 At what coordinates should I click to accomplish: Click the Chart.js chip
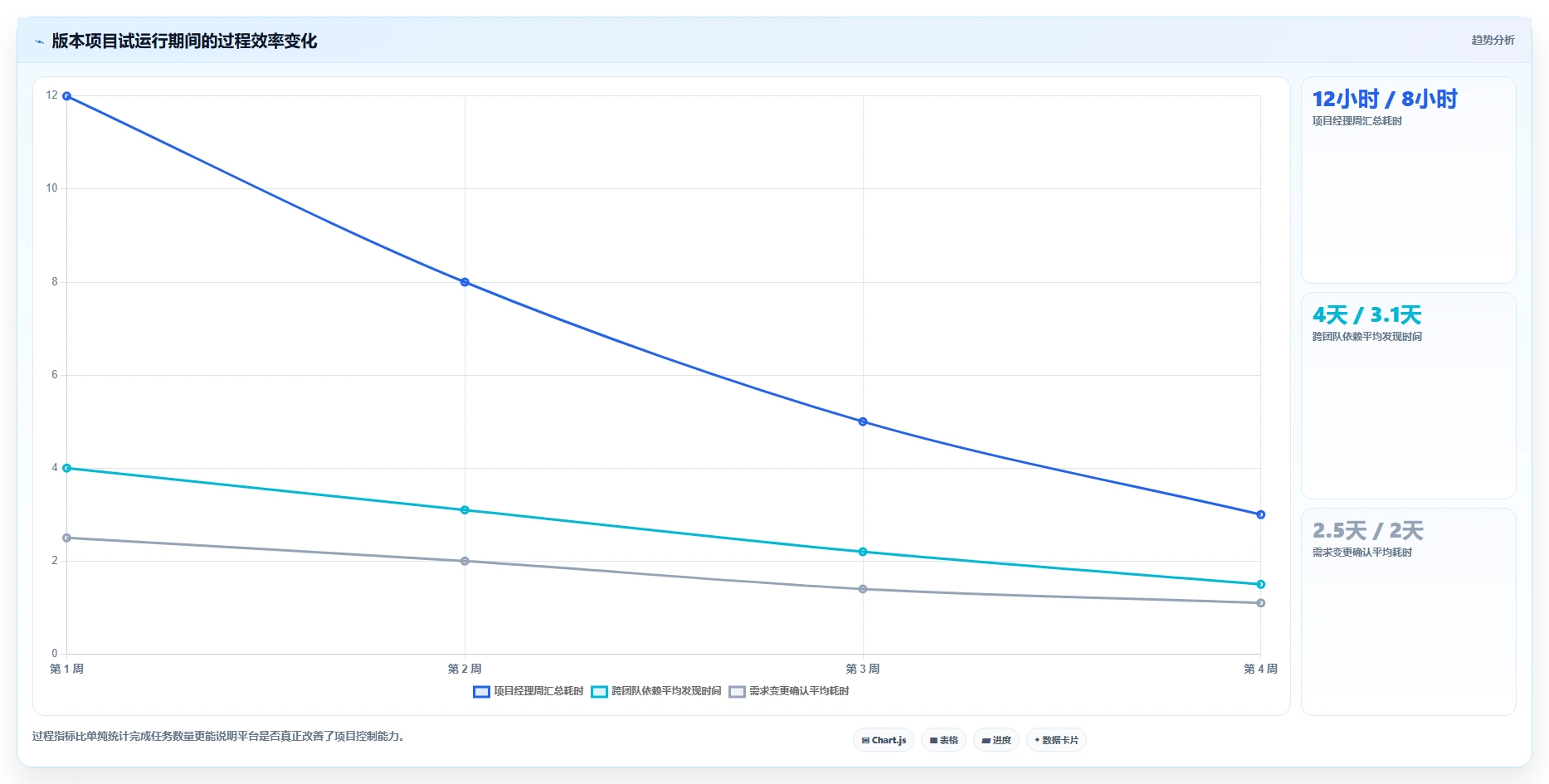[x=884, y=740]
